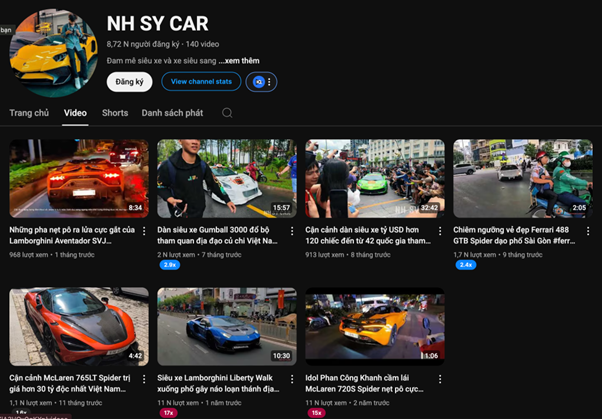Switch to the Trang chủ tab
Viewport: 602px width, 419px height.
[29, 113]
